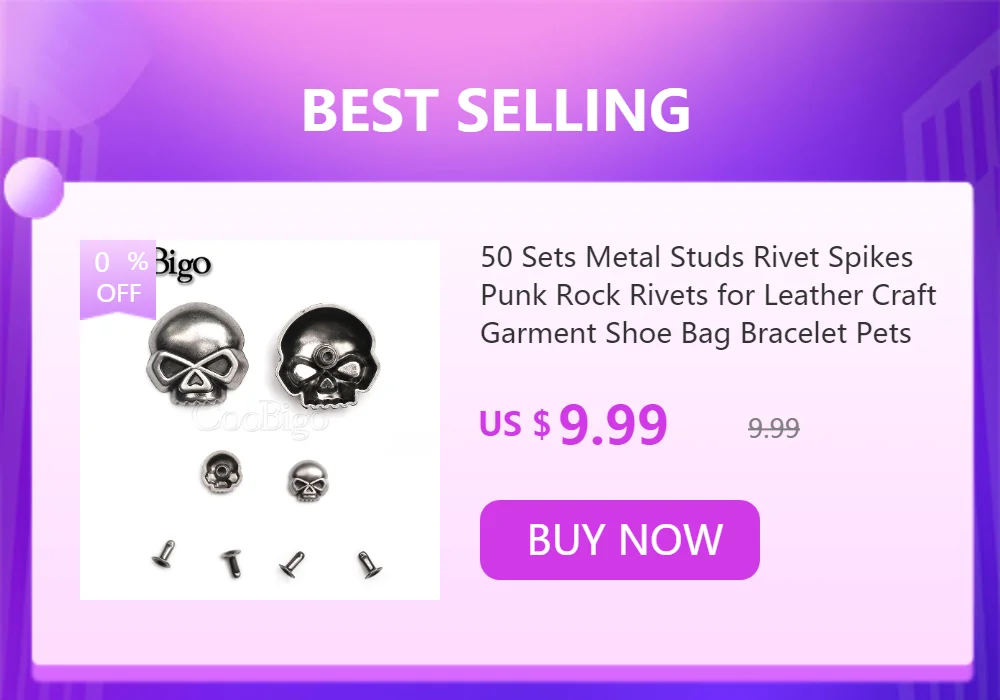Click the Garment Shoe Bag Bracelet Pets line
This screenshot has width=1000, height=700.
pos(696,333)
